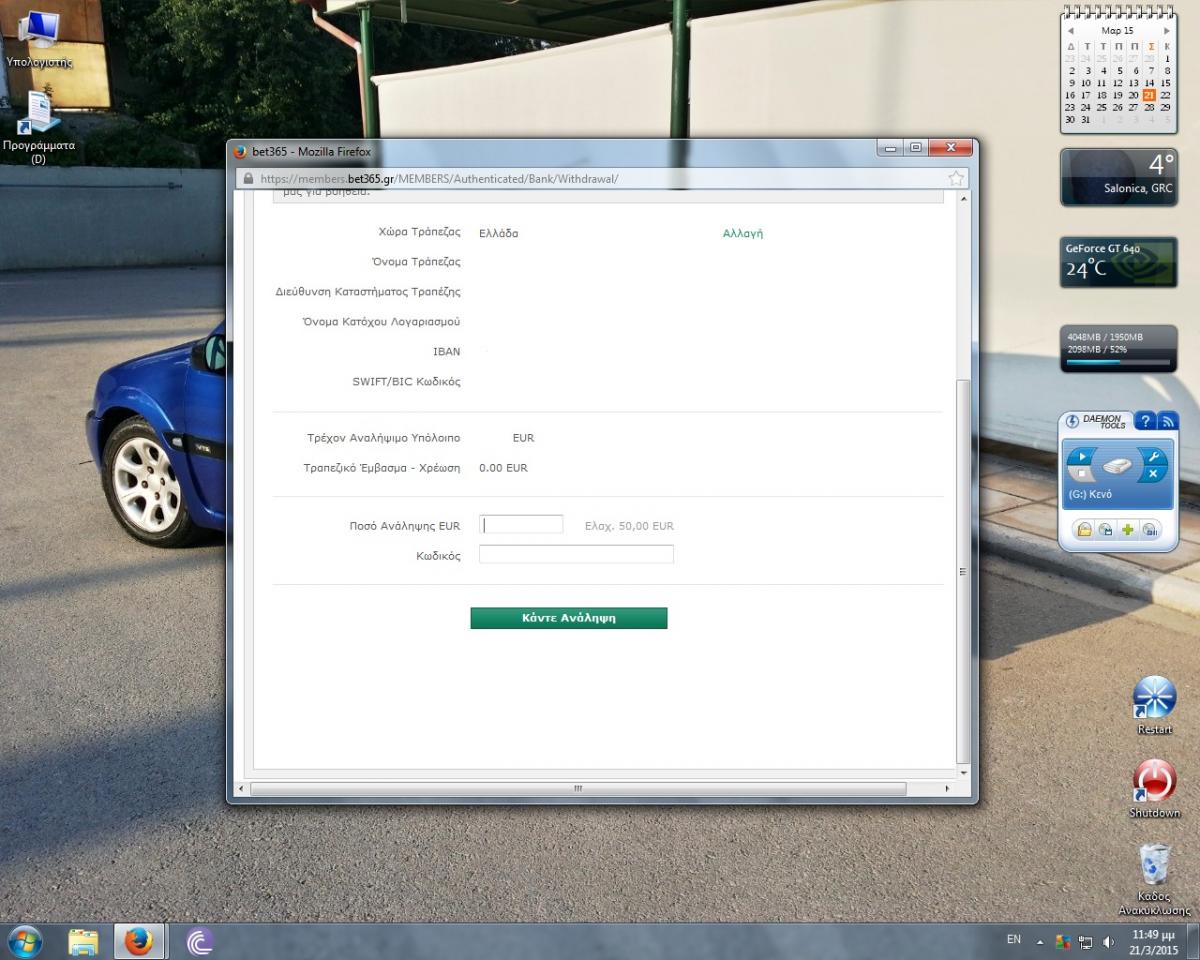Click the Κάντε Ανάληψη green button
The width and height of the screenshot is (1200, 960).
point(568,618)
